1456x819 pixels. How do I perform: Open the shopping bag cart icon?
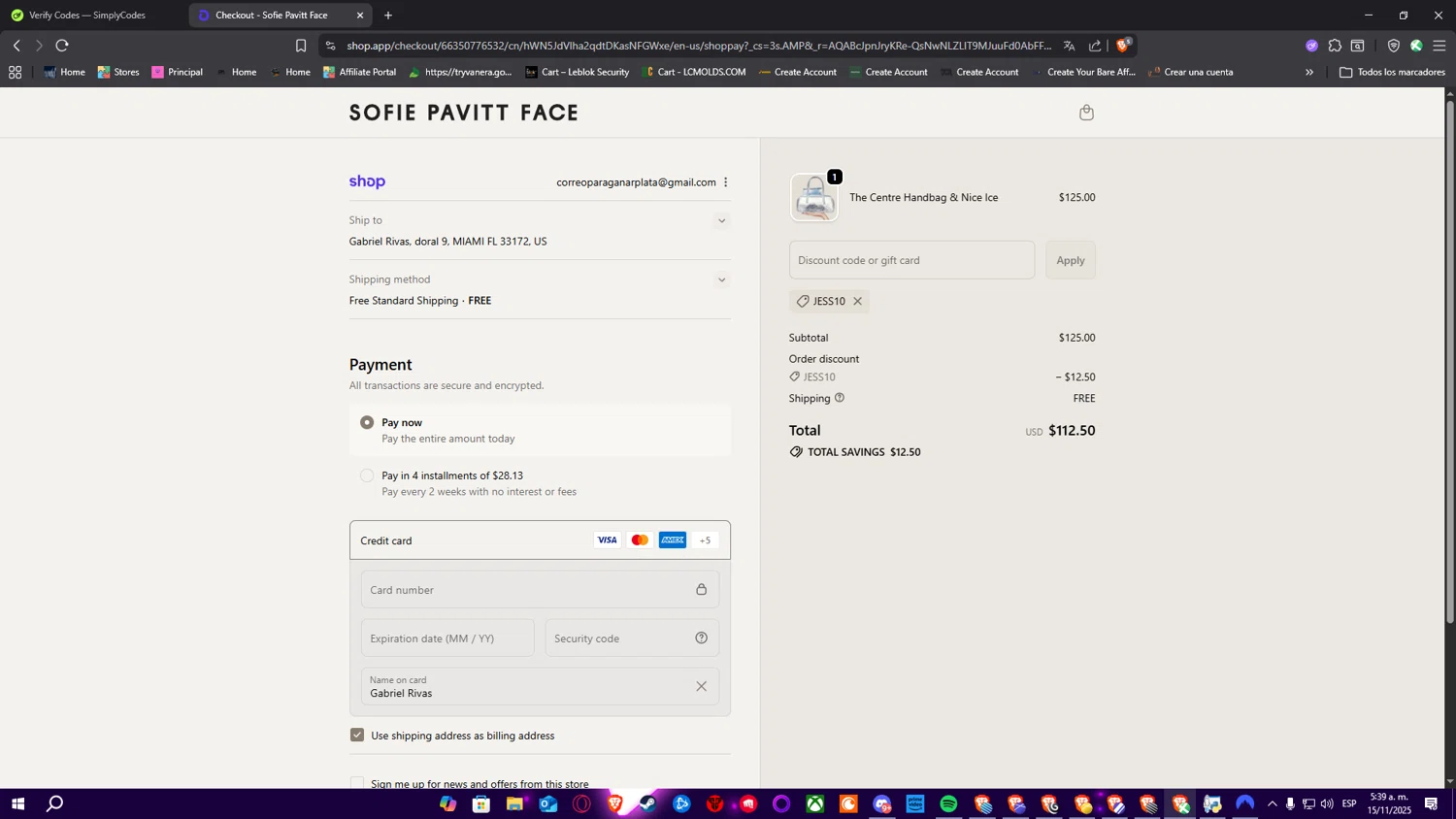(x=1086, y=113)
